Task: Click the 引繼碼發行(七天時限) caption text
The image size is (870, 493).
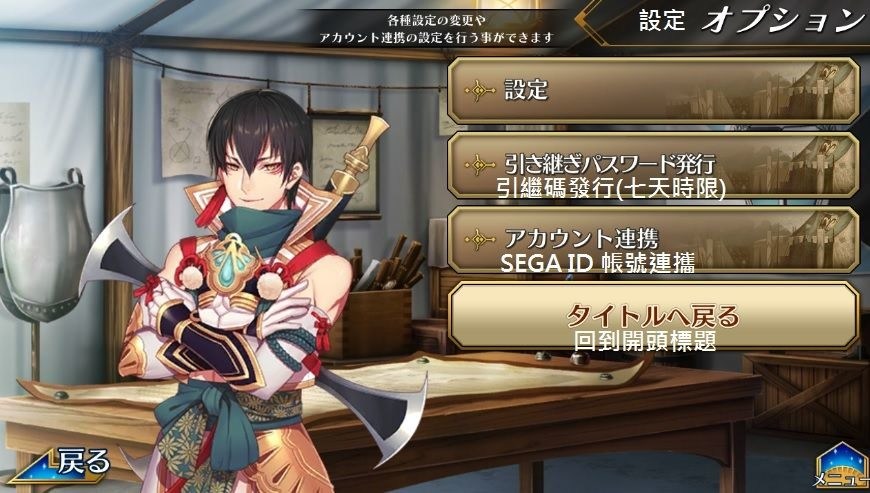Action: [x=611, y=189]
